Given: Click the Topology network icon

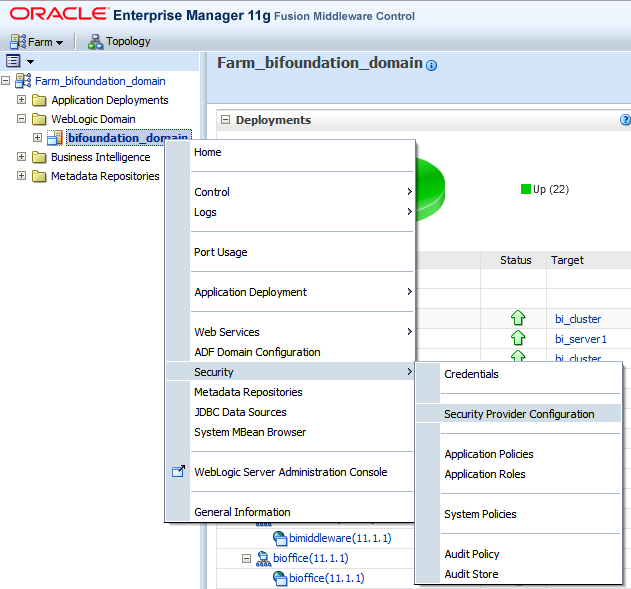Looking at the screenshot, I should coord(95,41).
